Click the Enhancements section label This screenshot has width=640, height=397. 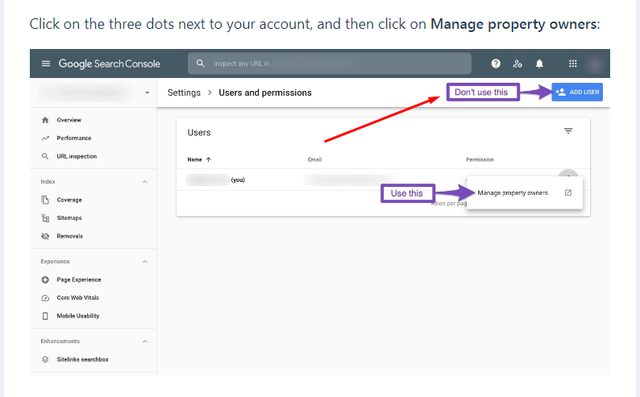pos(60,342)
